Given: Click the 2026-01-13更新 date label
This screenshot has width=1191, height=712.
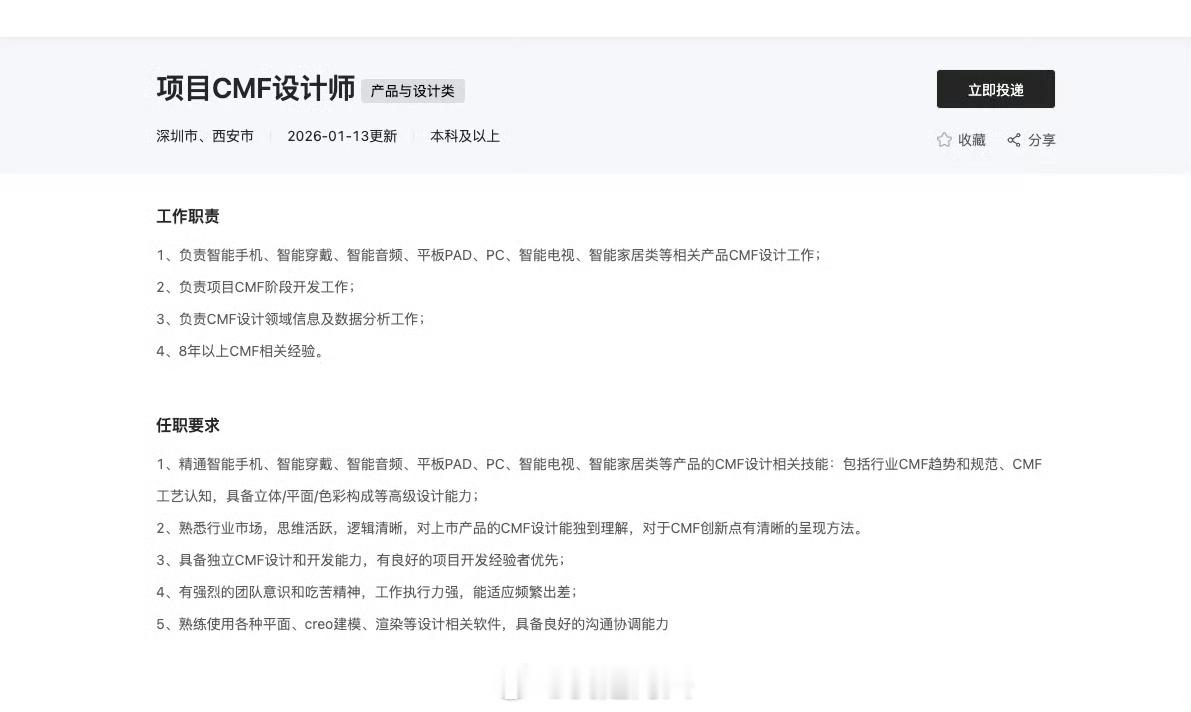Looking at the screenshot, I should click(x=342, y=136).
